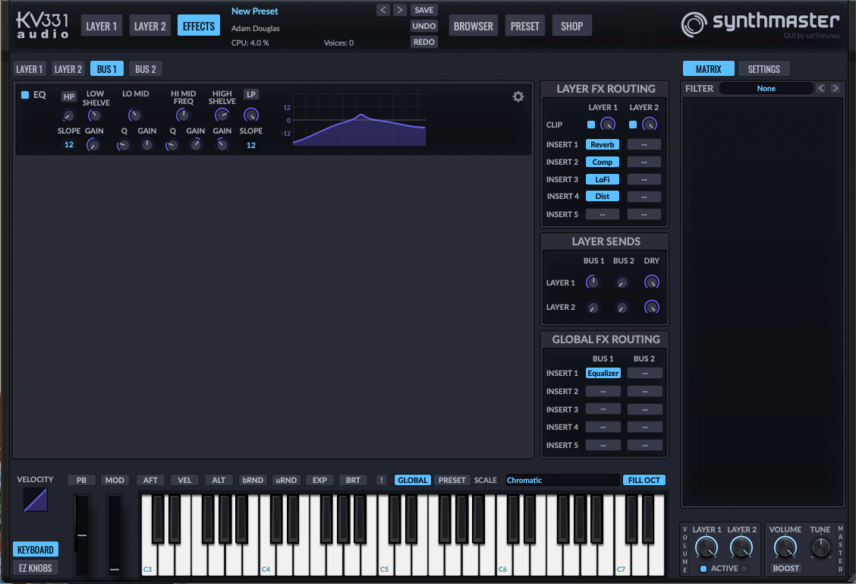Click the Low Shelve frequency knob
856x584 pixels.
(94, 115)
